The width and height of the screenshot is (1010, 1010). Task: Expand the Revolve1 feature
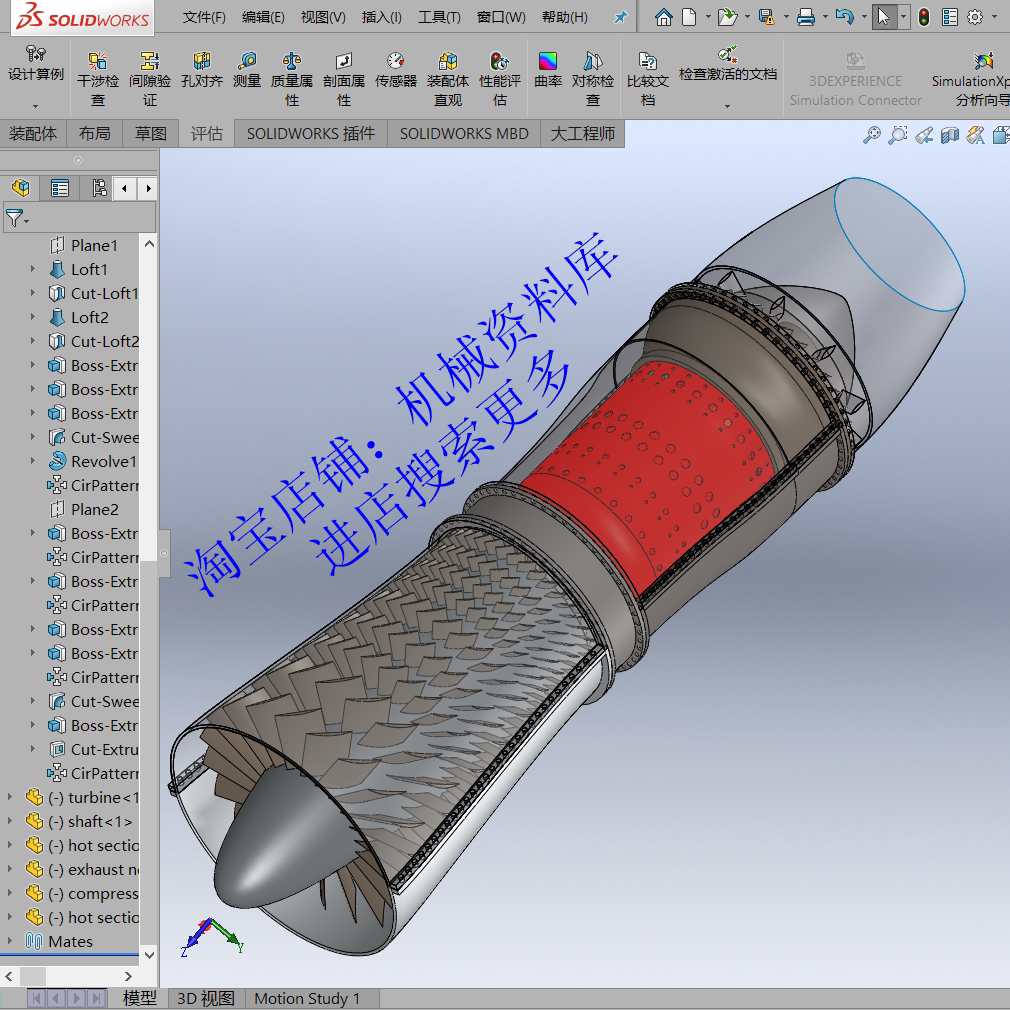[33, 461]
